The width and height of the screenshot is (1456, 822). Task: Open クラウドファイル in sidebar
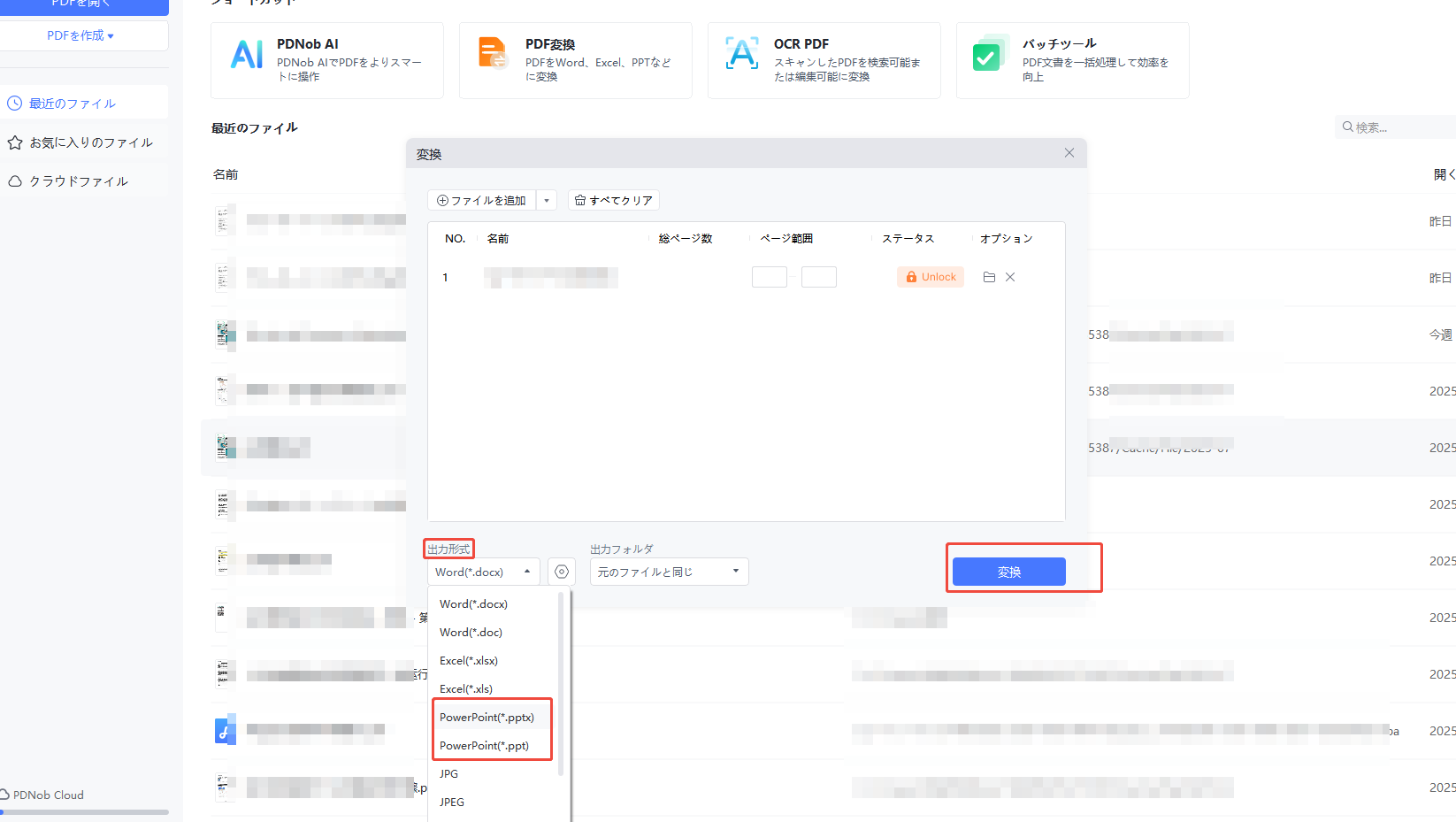point(84,181)
